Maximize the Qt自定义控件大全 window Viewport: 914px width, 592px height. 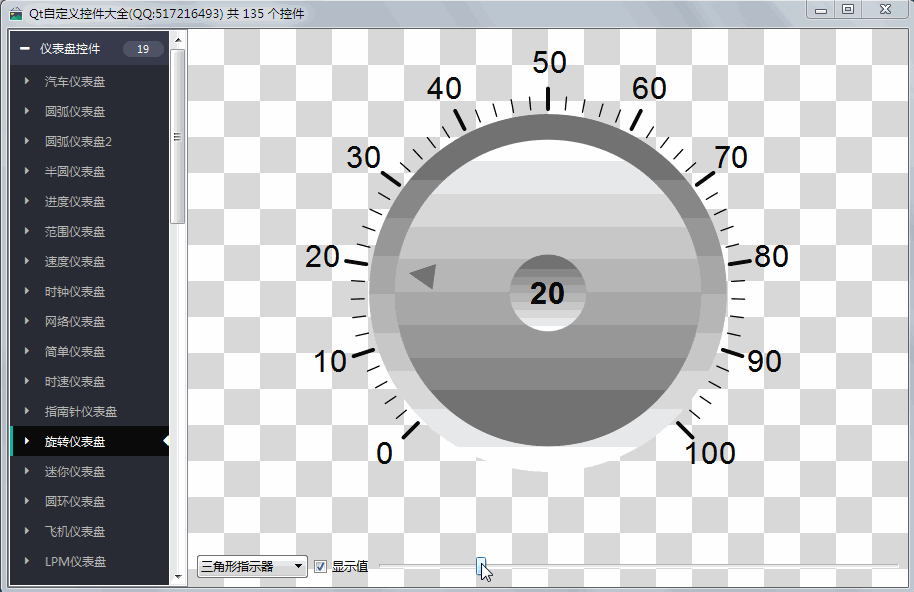[x=848, y=10]
